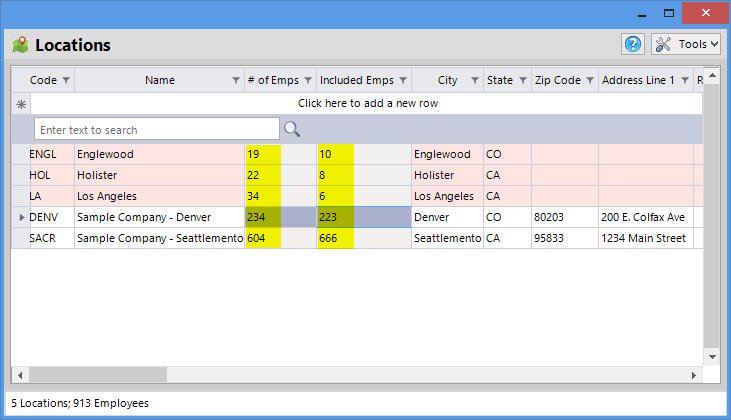The width and height of the screenshot is (731, 420).
Task: Select the 1234 Main Street cell
Action: 646,238
